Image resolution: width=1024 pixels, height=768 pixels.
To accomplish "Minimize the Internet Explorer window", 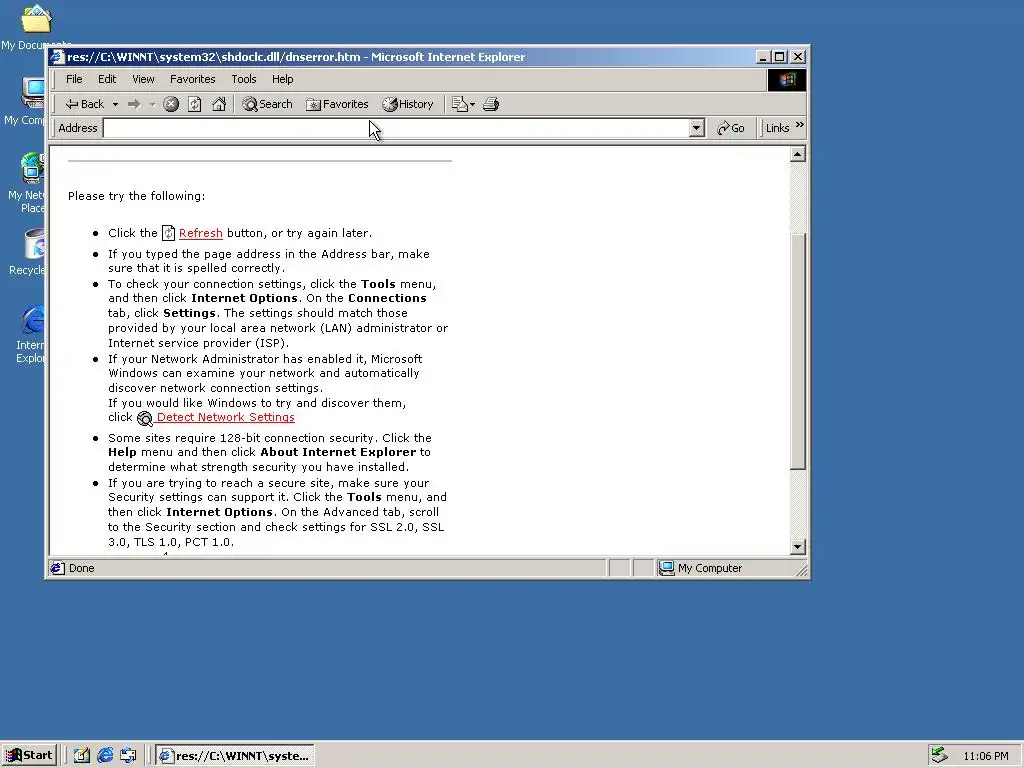I will click(763, 57).
